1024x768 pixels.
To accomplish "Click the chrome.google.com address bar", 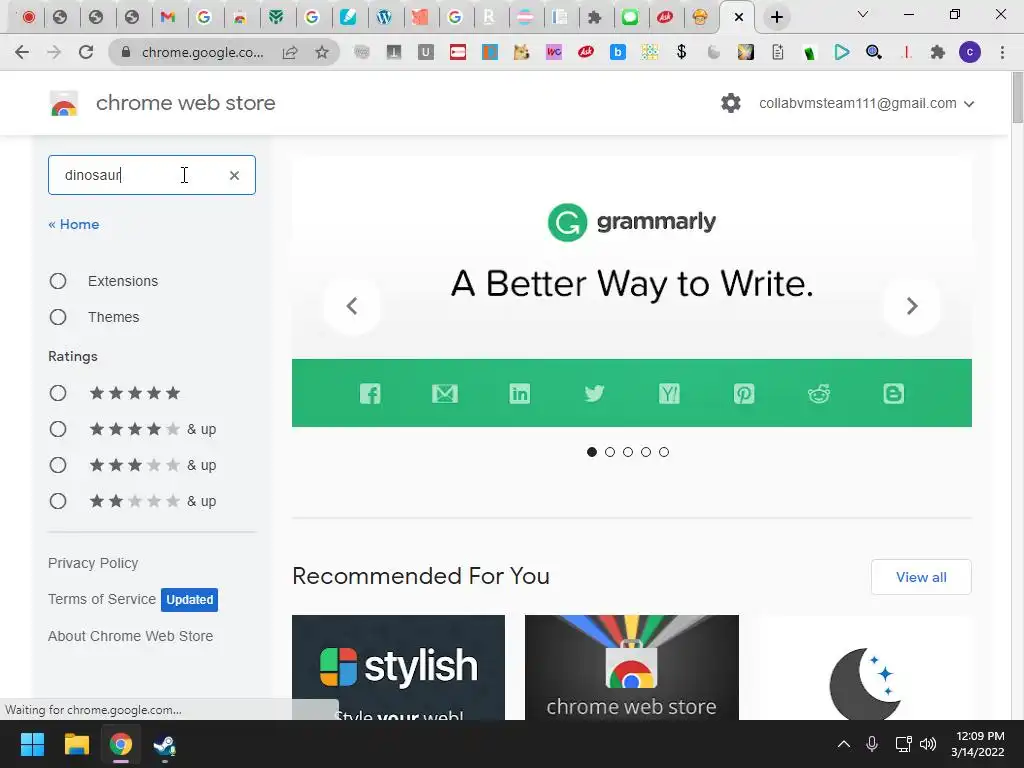I will [202, 52].
